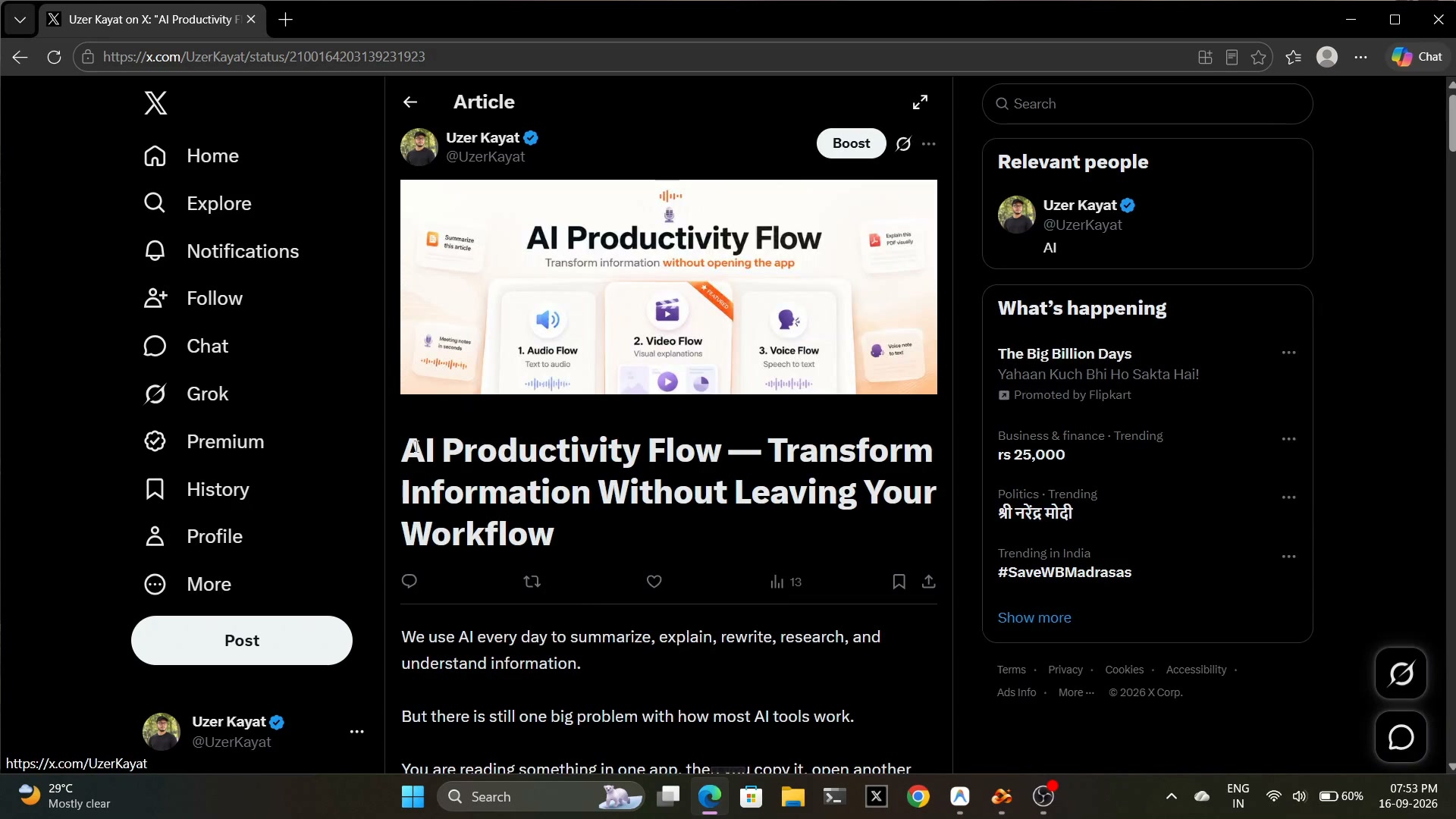Viewport: 1456px width, 819px height.
Task: Open browser Settings and more menu
Action: [x=1361, y=57]
